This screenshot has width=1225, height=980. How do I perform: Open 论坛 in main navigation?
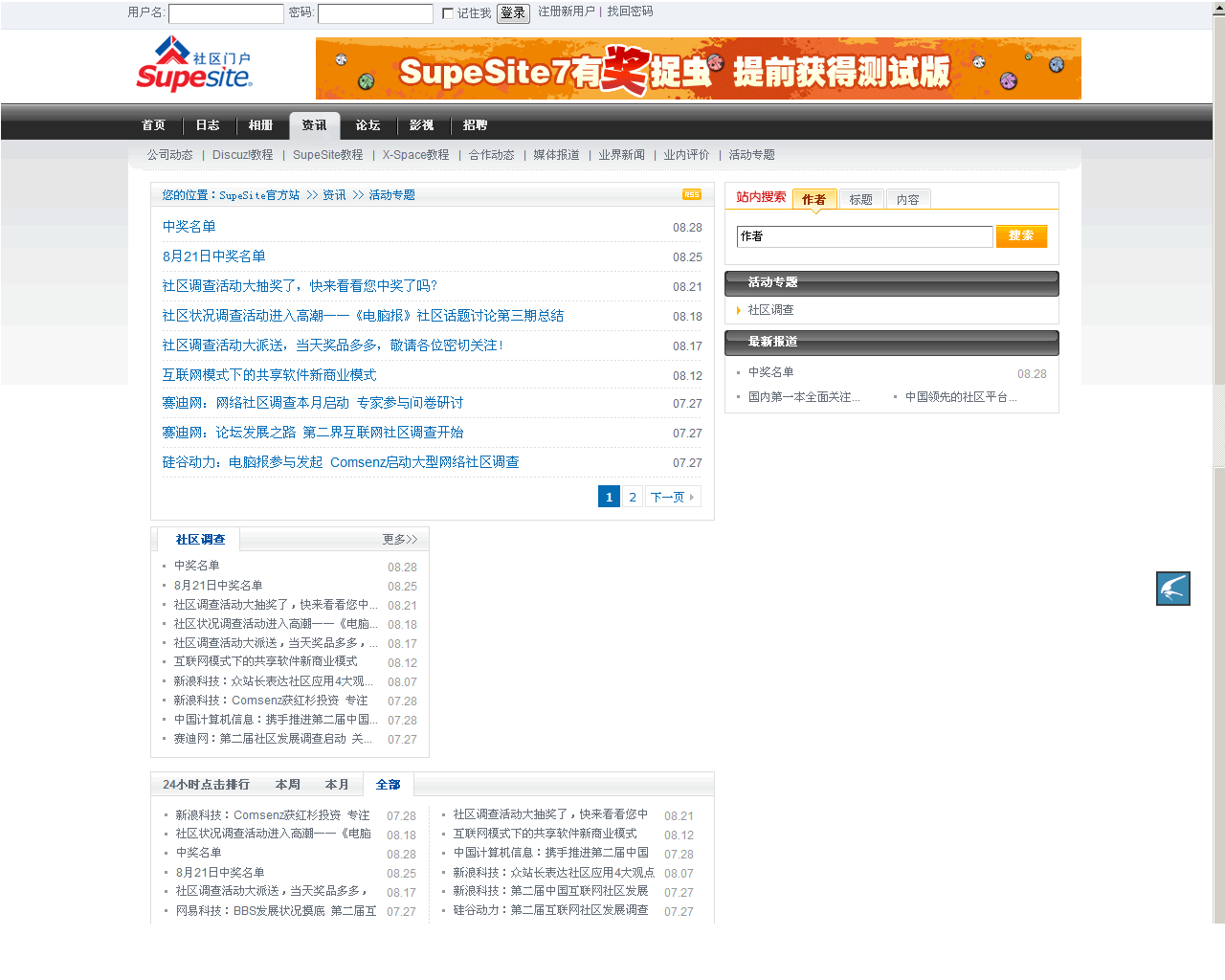pyautogui.click(x=367, y=125)
